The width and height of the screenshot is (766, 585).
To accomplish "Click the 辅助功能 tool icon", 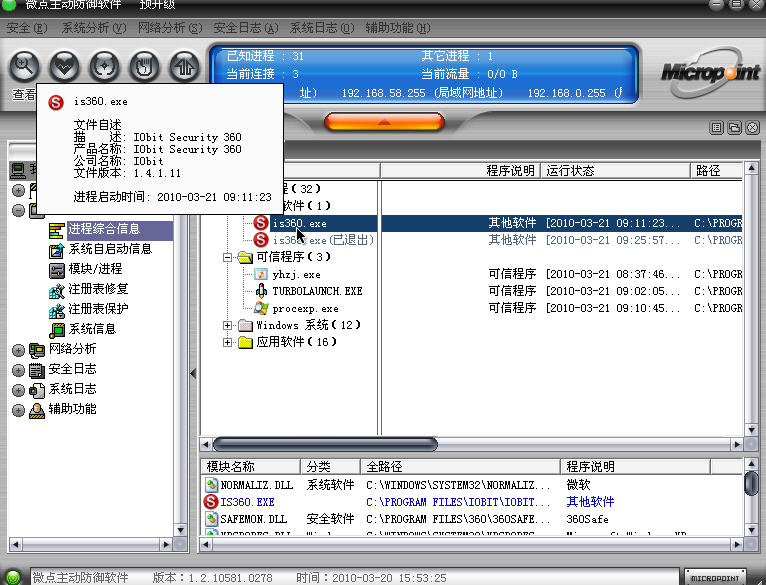I will point(37,411).
